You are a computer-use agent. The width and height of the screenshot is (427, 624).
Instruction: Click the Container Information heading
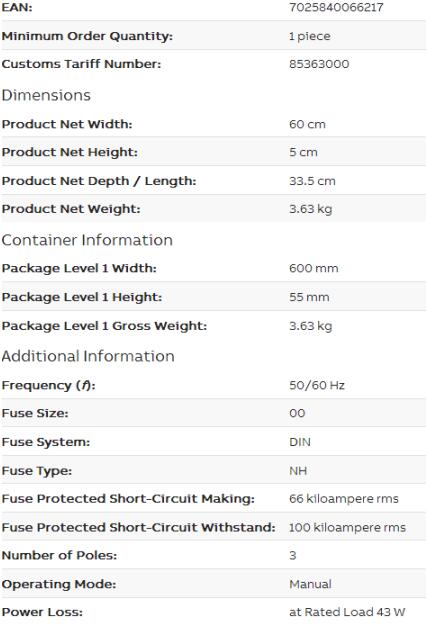click(87, 240)
